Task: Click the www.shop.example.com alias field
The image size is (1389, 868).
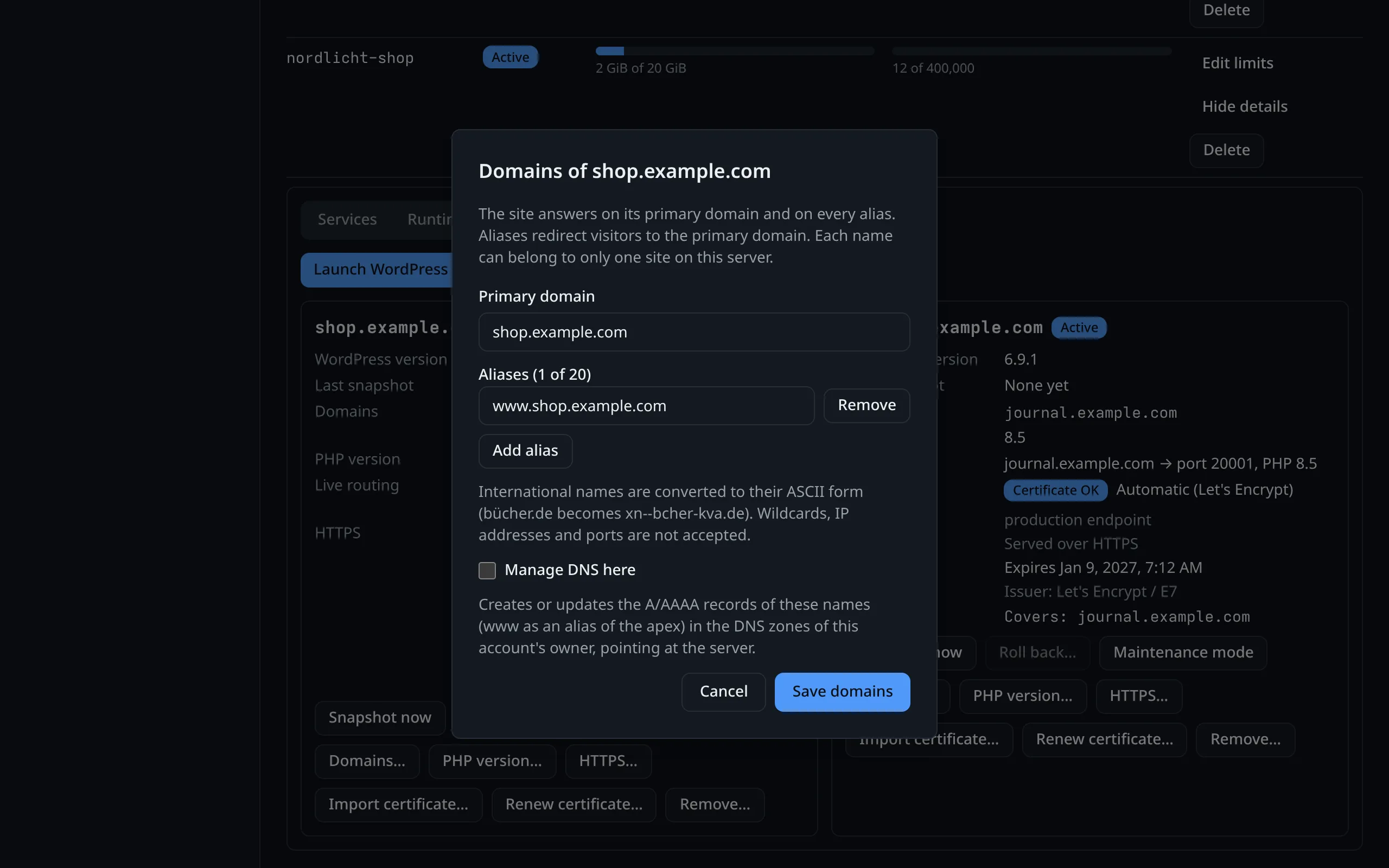Action: 646,406
